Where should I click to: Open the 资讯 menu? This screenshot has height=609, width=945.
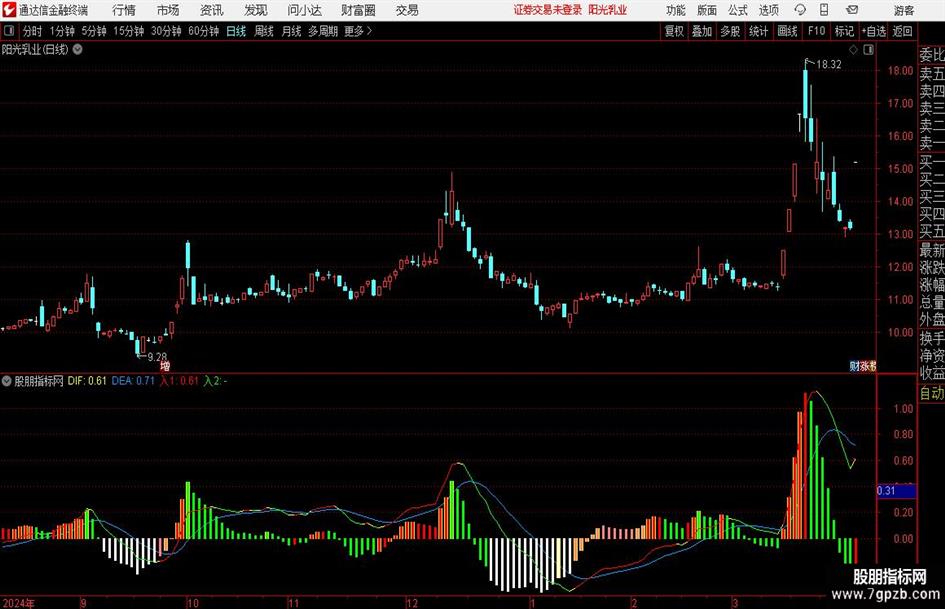coord(212,10)
